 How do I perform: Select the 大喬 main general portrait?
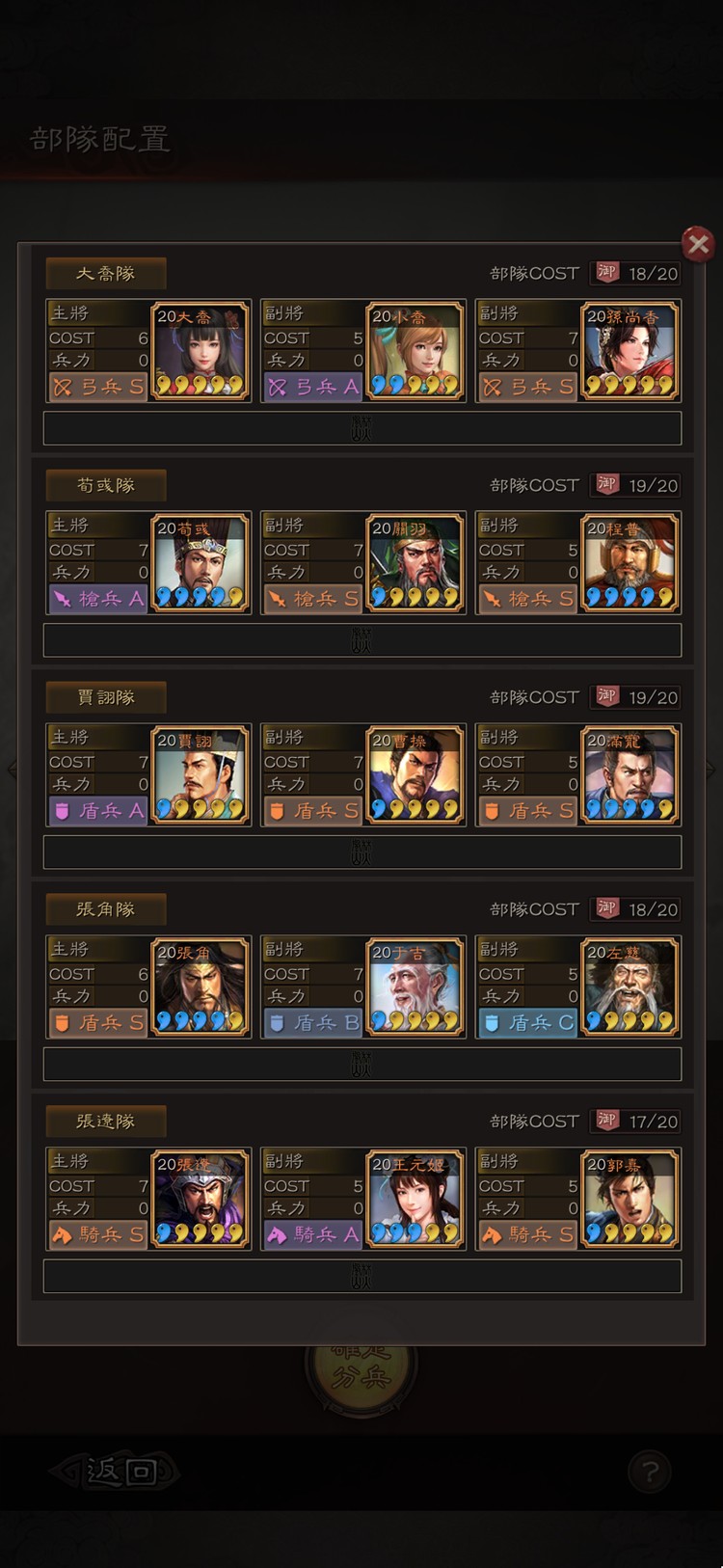[x=201, y=351]
